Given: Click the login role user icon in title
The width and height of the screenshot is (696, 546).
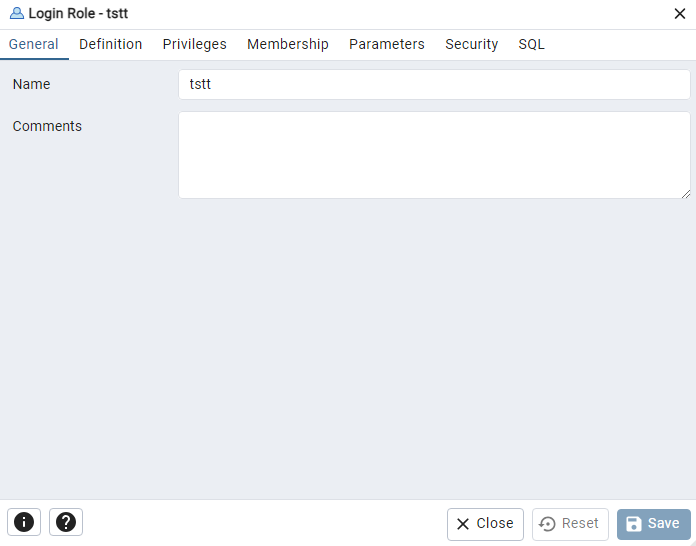Looking at the screenshot, I should [x=16, y=13].
